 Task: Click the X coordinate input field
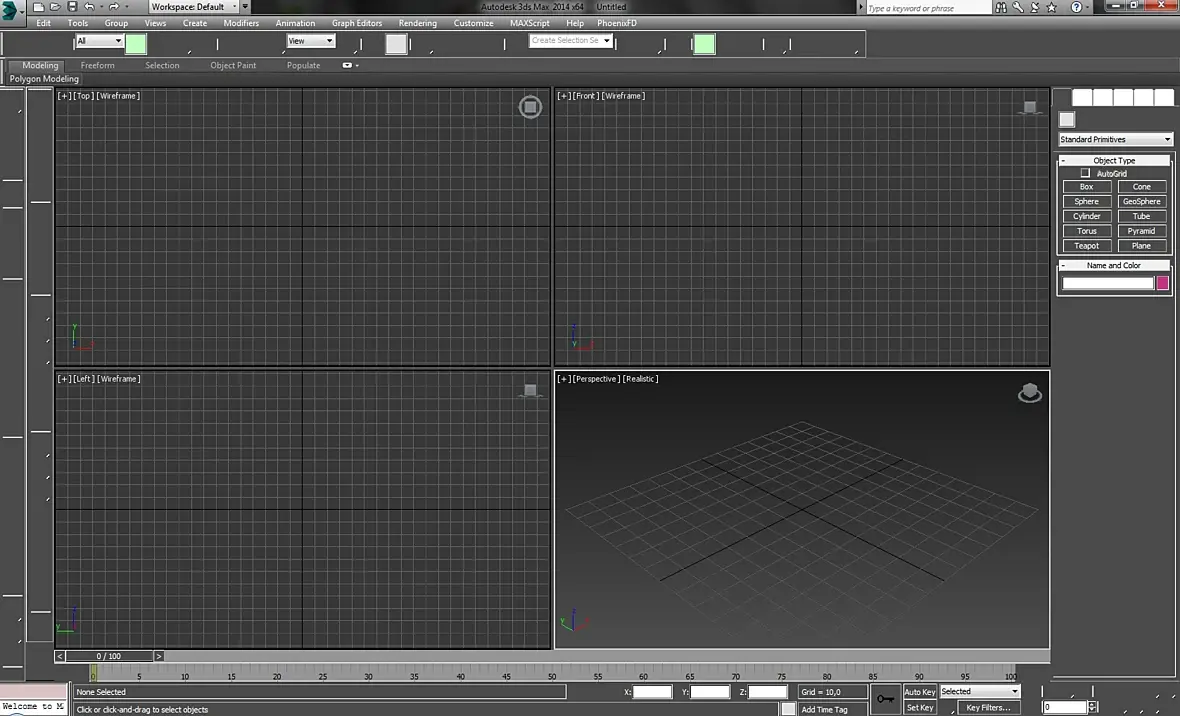652,692
